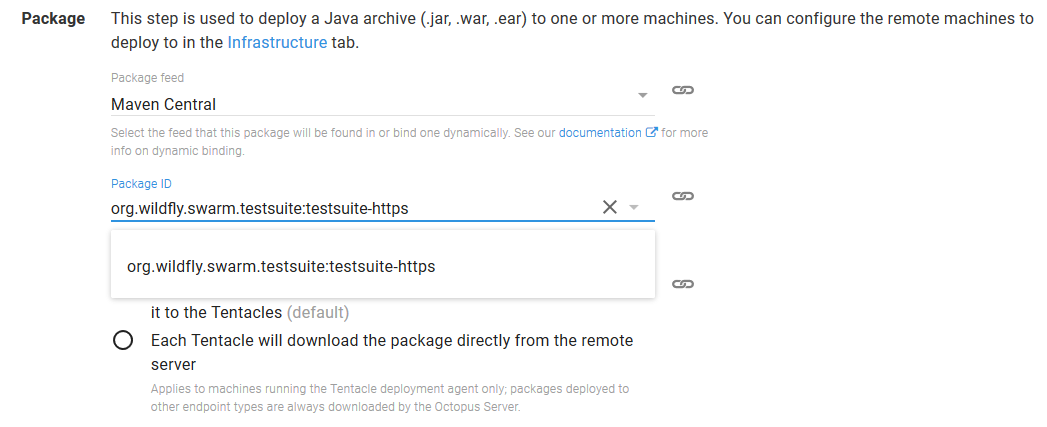
Task: Click the Package section heading
Action: 53,19
